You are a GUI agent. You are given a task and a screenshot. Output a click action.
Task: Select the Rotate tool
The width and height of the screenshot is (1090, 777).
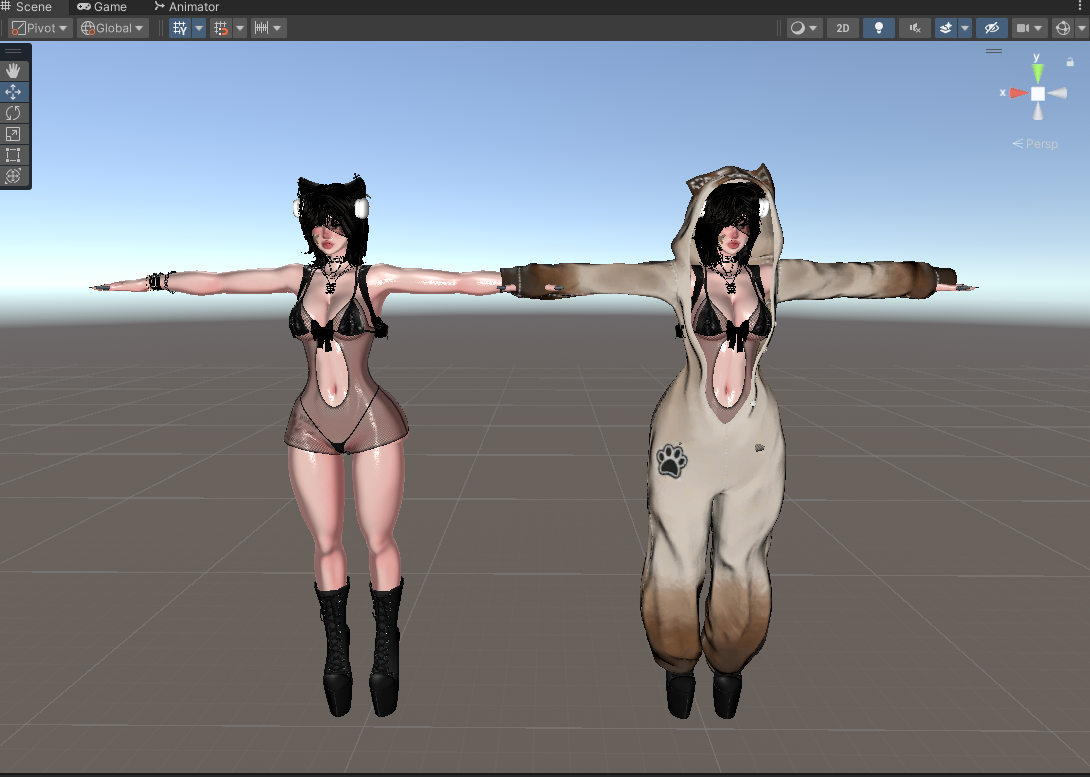[x=13, y=113]
